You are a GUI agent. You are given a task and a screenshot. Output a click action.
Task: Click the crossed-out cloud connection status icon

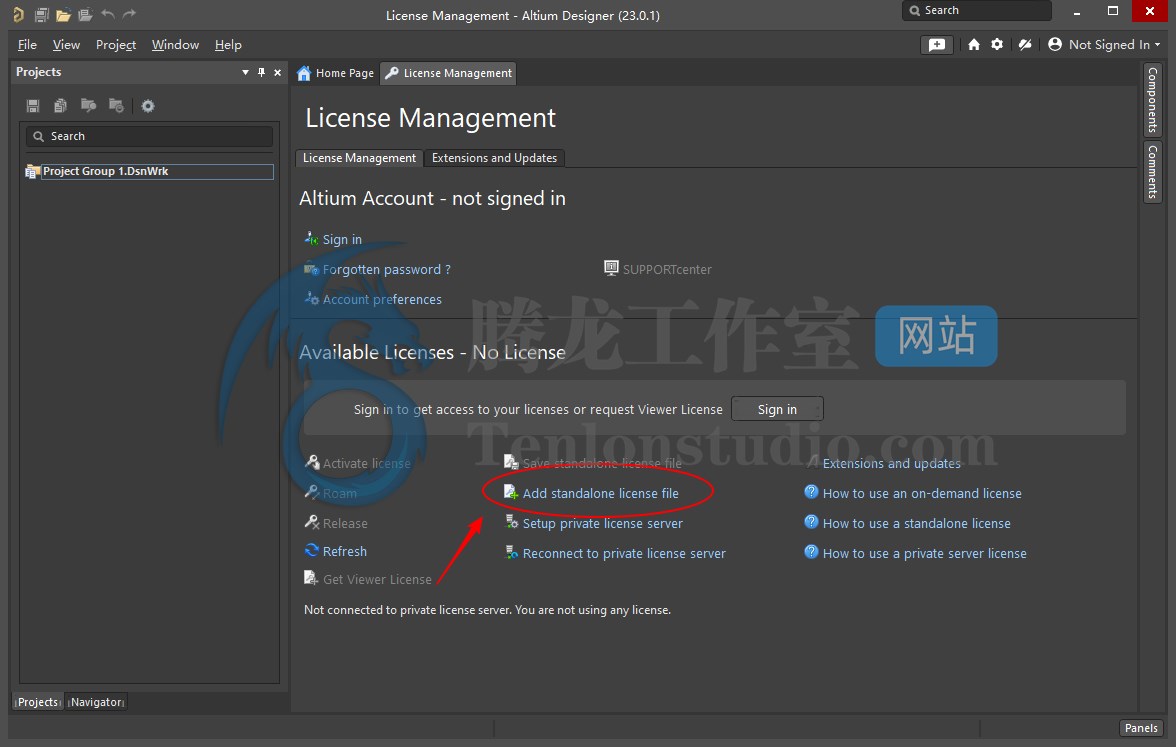(x=1024, y=44)
